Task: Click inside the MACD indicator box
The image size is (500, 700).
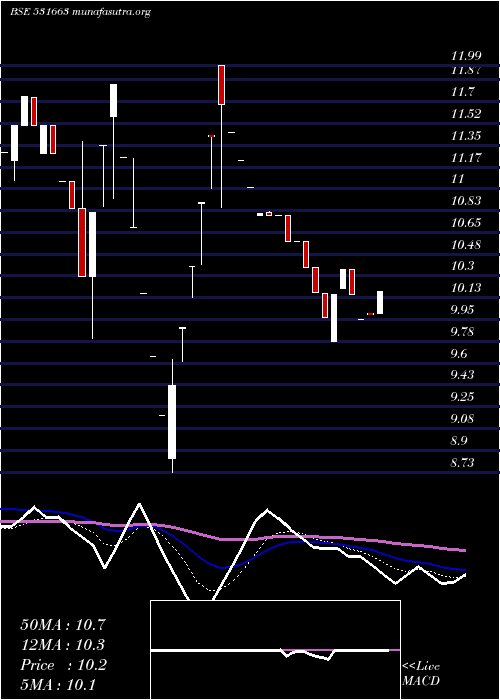Action: pyautogui.click(x=275, y=650)
